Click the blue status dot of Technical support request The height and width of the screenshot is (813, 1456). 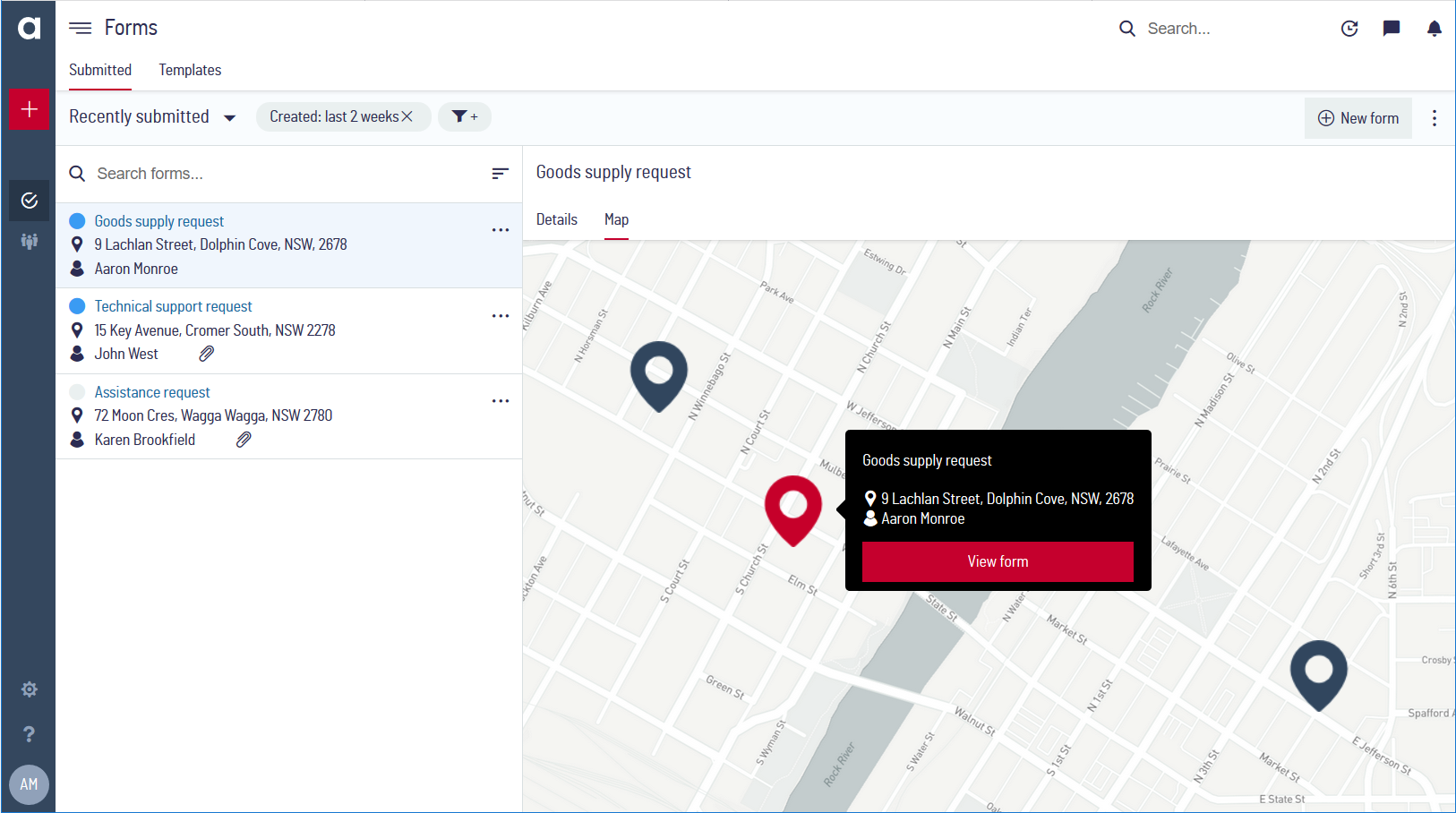78,306
